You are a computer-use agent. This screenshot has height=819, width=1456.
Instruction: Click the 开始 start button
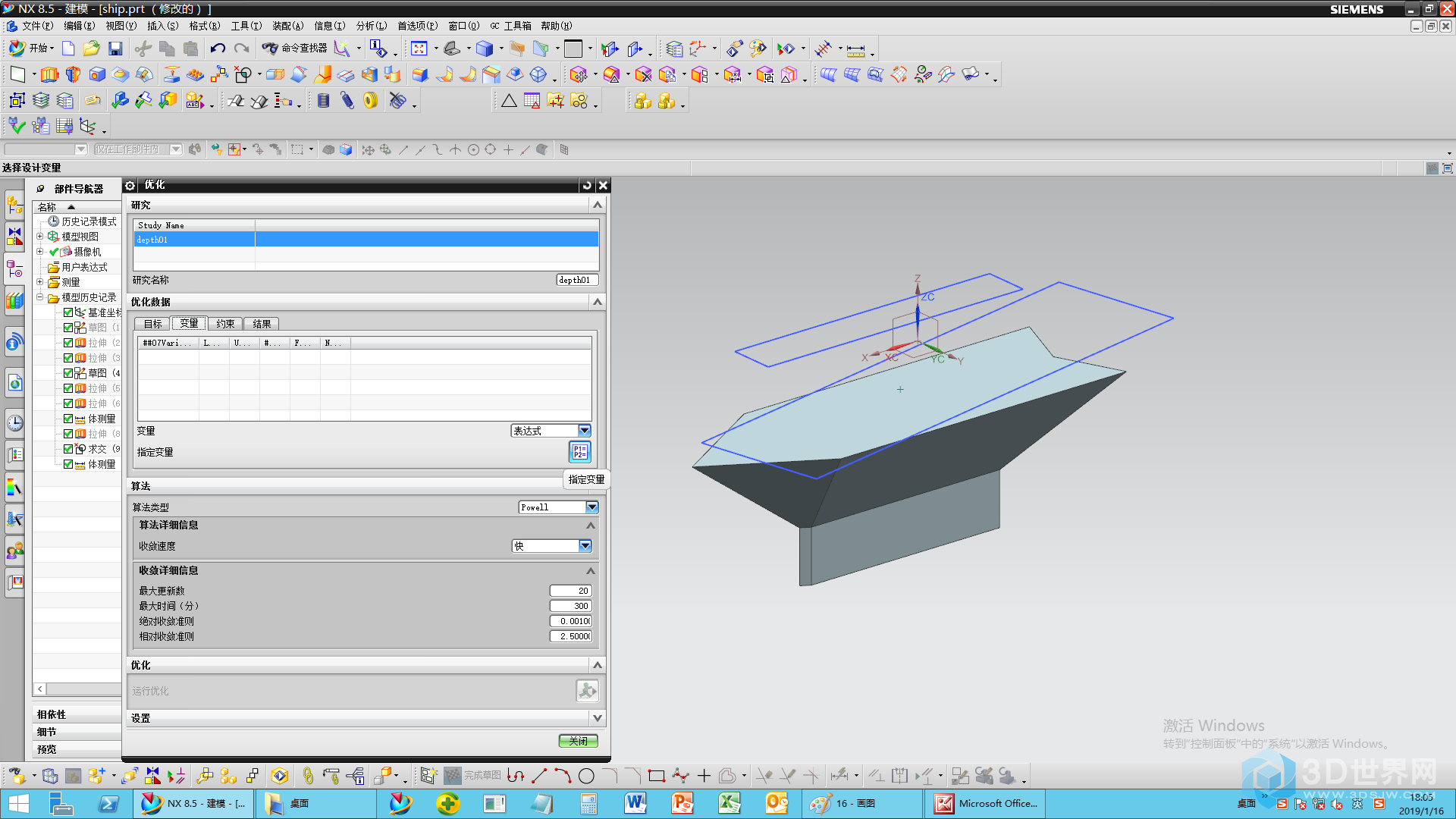pyautogui.click(x=32, y=49)
